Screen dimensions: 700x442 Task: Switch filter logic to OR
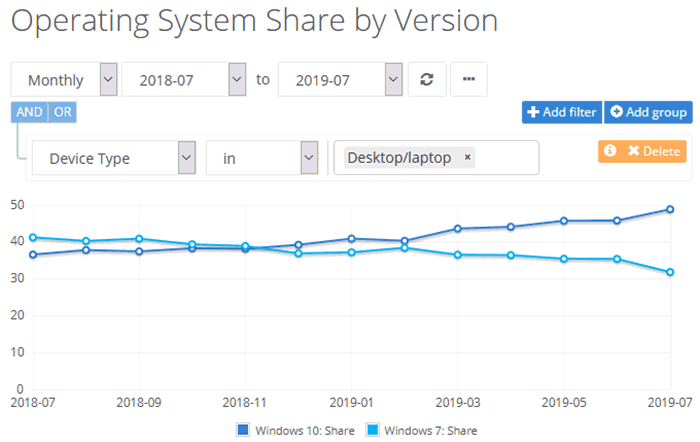coord(62,112)
